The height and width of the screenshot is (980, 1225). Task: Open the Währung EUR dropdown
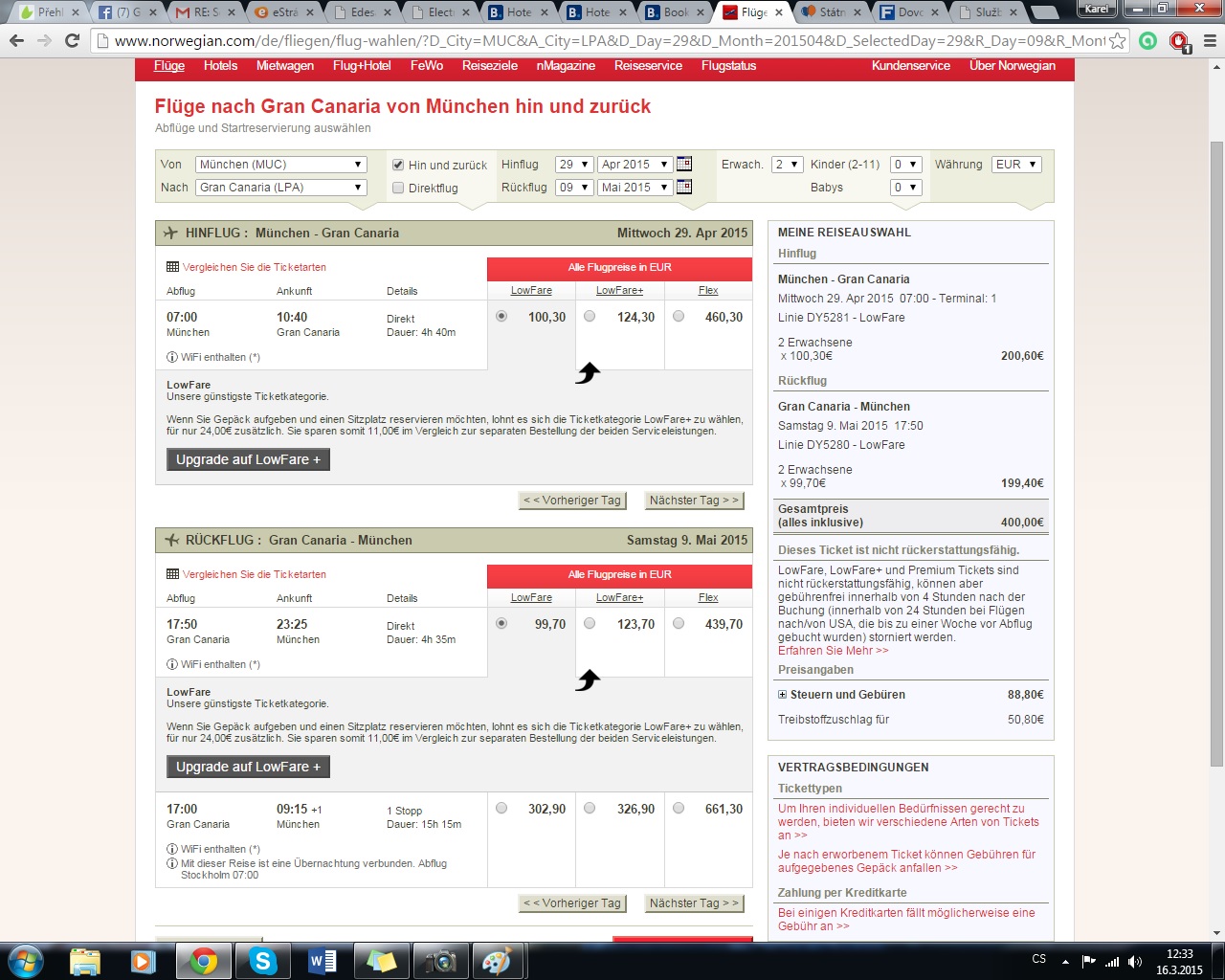[x=1016, y=165]
